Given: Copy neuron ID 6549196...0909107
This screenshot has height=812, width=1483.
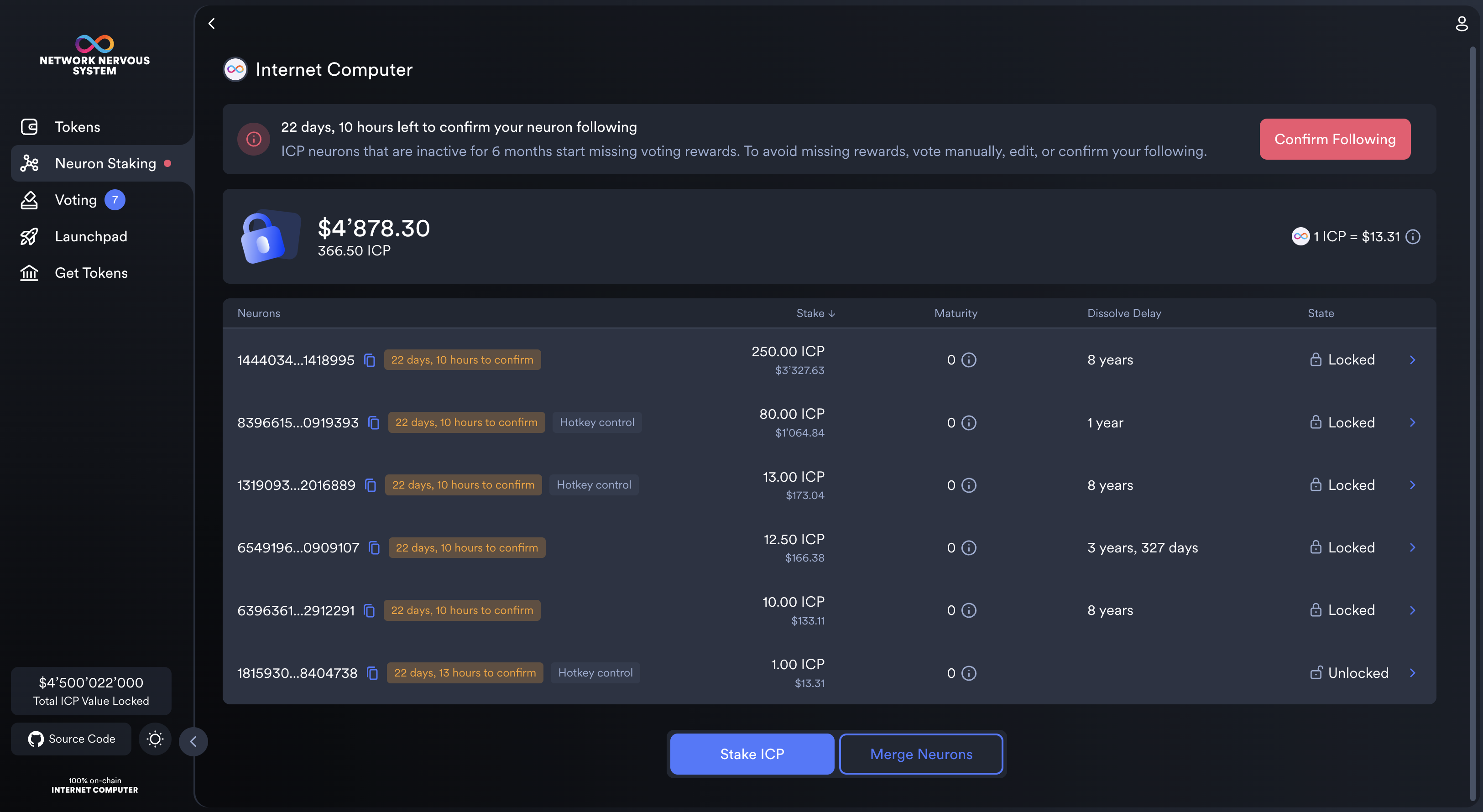Looking at the screenshot, I should click(x=374, y=548).
